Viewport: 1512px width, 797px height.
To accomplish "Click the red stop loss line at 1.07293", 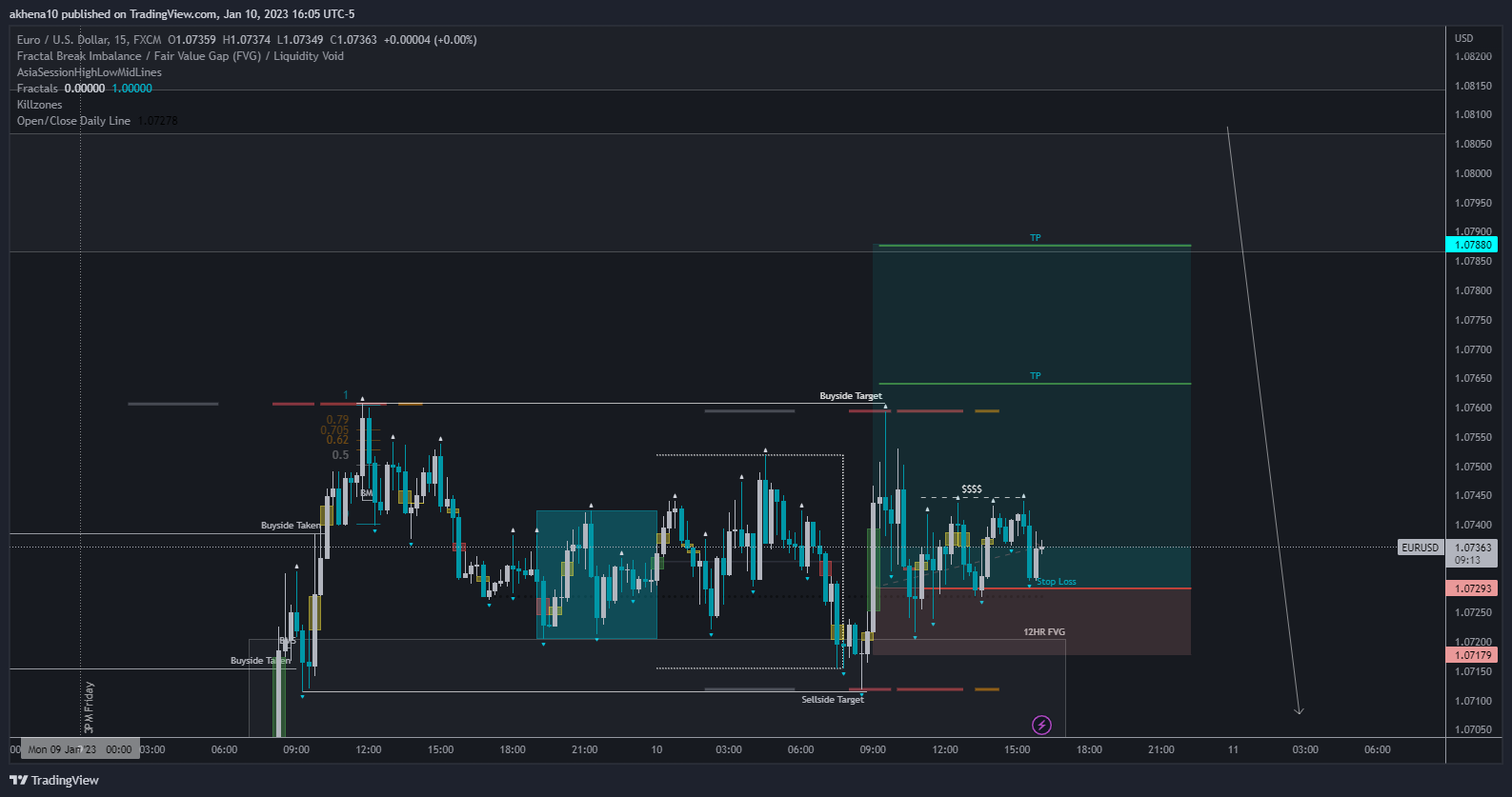I will 1034,588.
